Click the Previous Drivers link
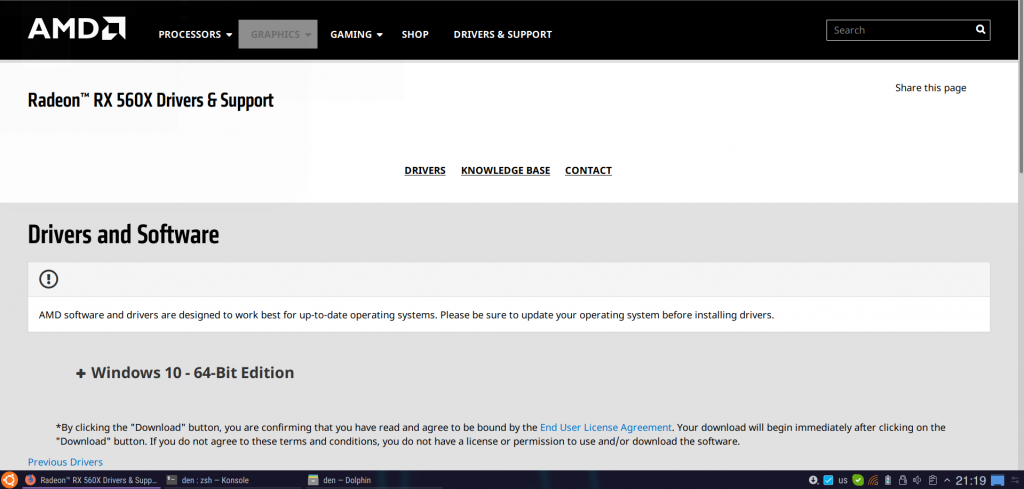 pos(65,462)
